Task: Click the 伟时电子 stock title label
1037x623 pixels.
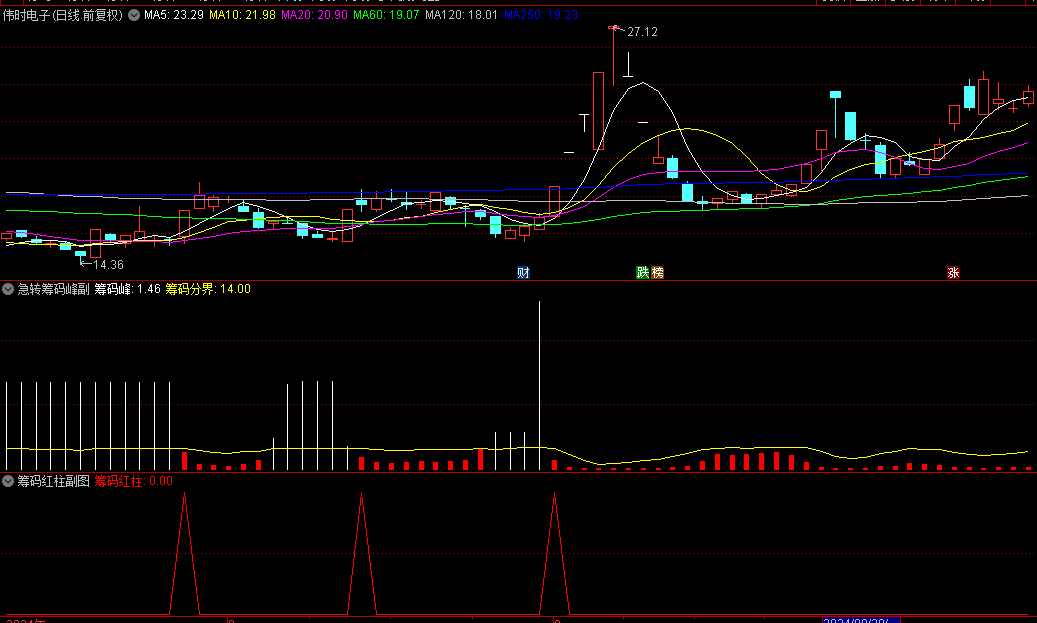Action: coord(62,16)
